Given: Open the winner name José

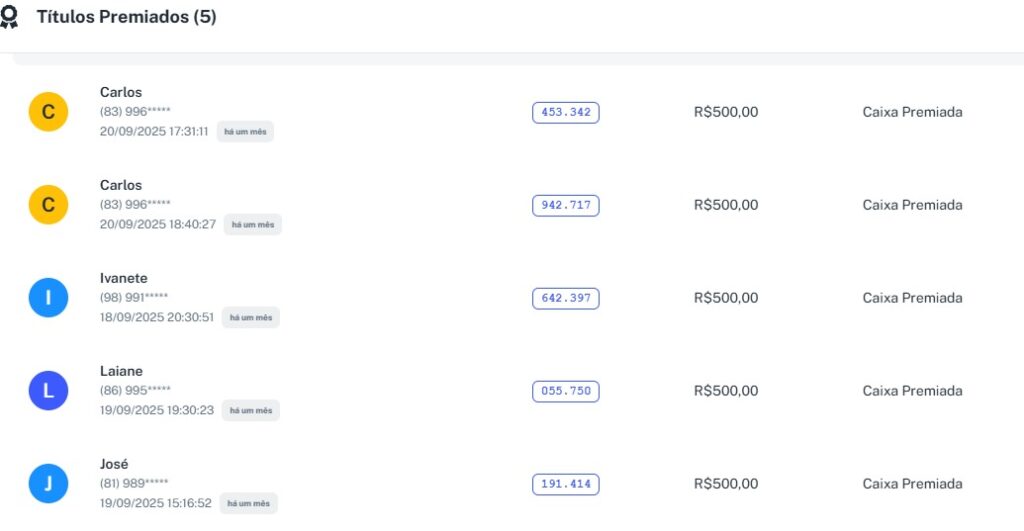Looking at the screenshot, I should tap(114, 464).
